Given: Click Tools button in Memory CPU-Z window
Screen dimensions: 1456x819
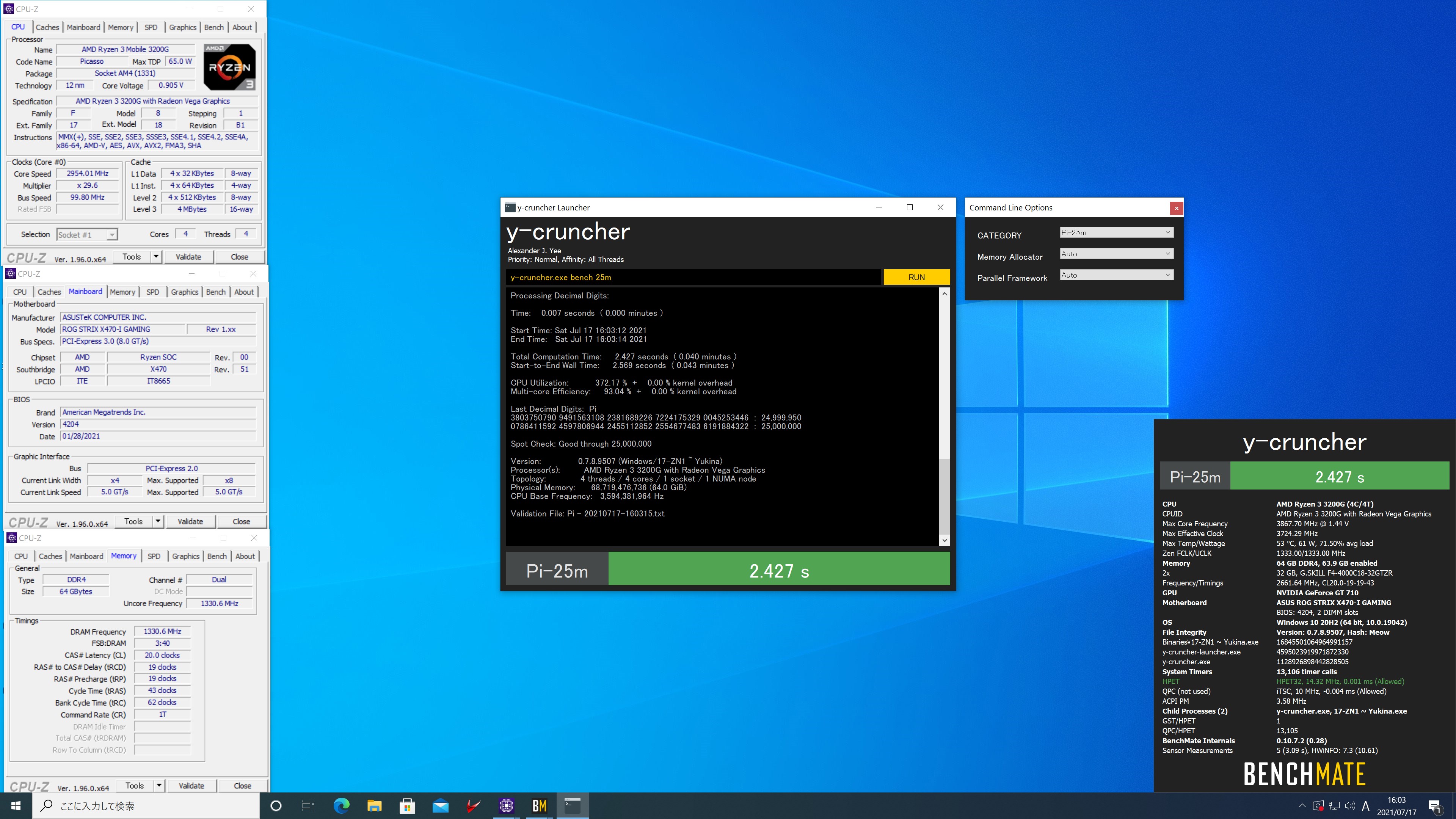Looking at the screenshot, I should pyautogui.click(x=135, y=786).
